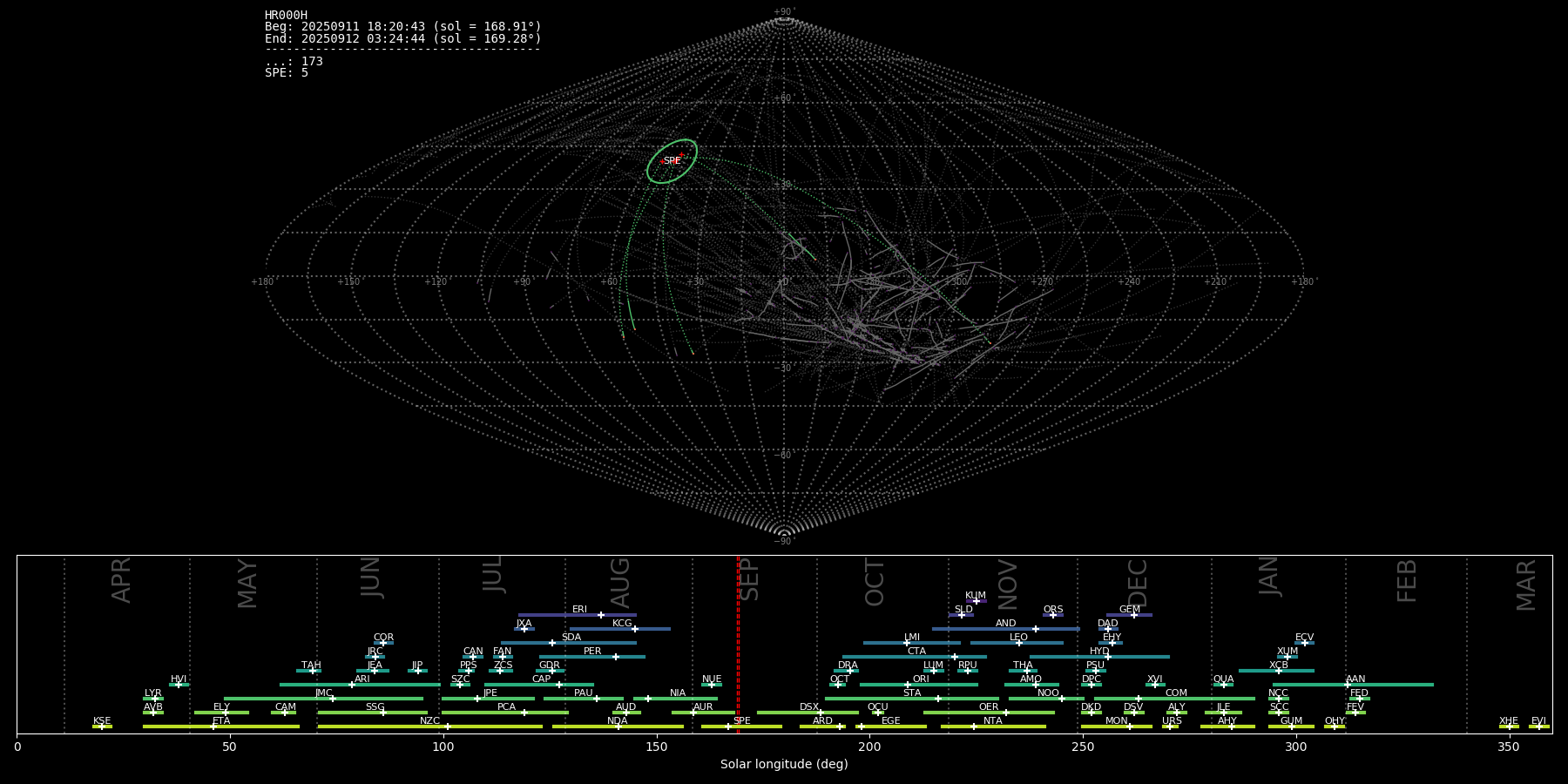Click the DEC month label
The image size is (1568, 784).
click(1138, 584)
